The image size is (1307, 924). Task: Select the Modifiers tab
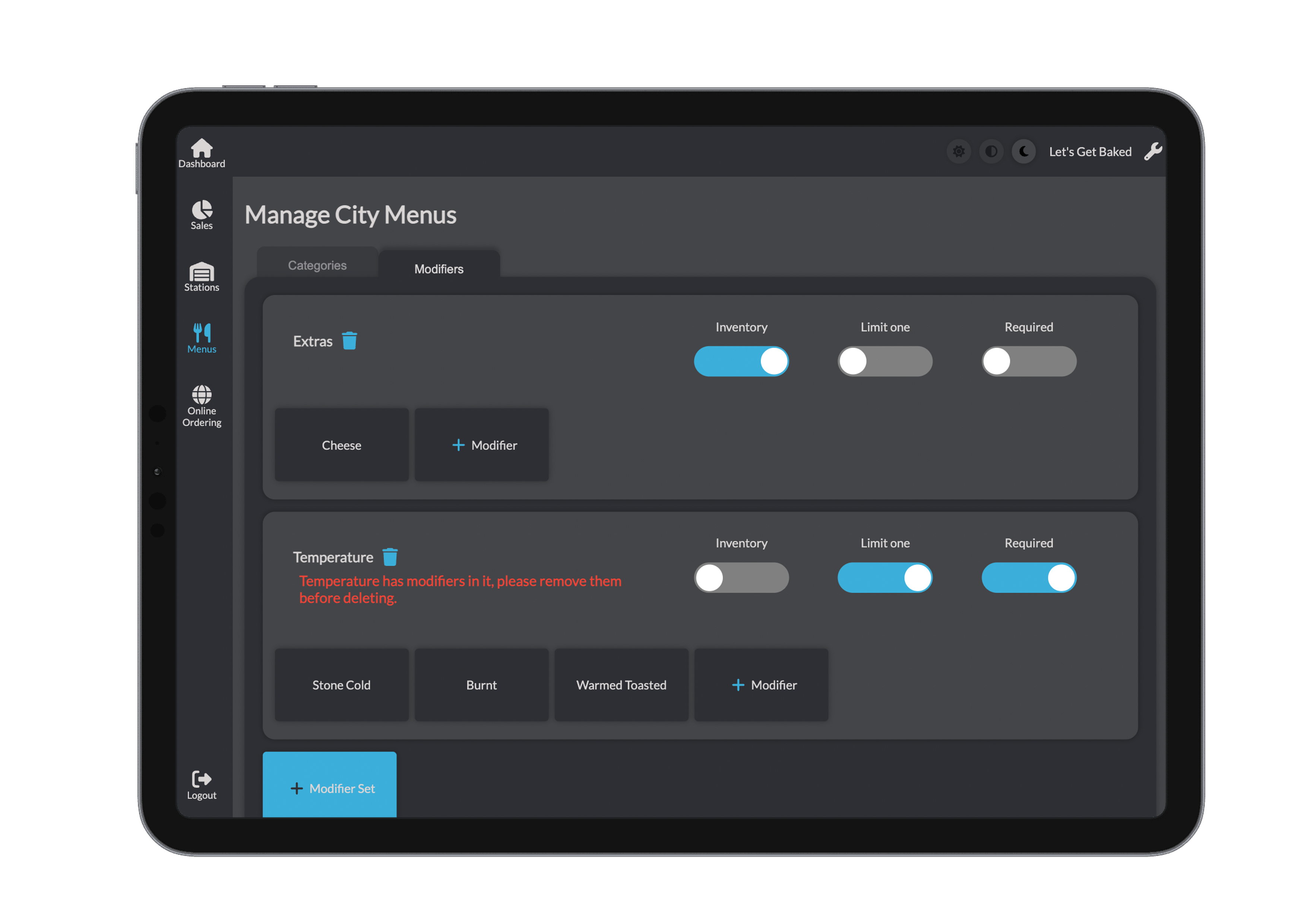(x=439, y=269)
